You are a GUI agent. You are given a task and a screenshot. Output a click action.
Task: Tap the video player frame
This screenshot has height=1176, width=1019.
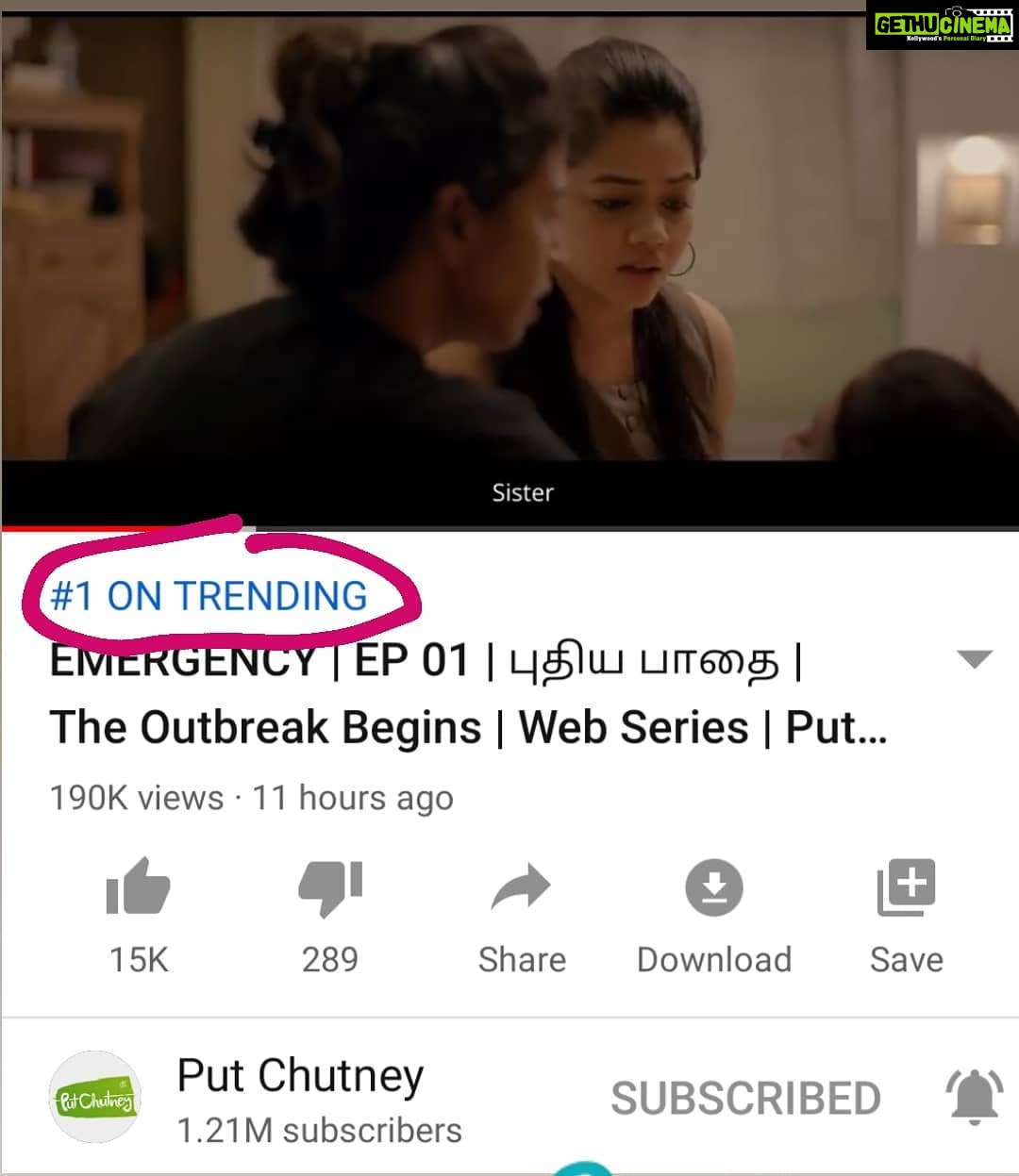point(509,264)
